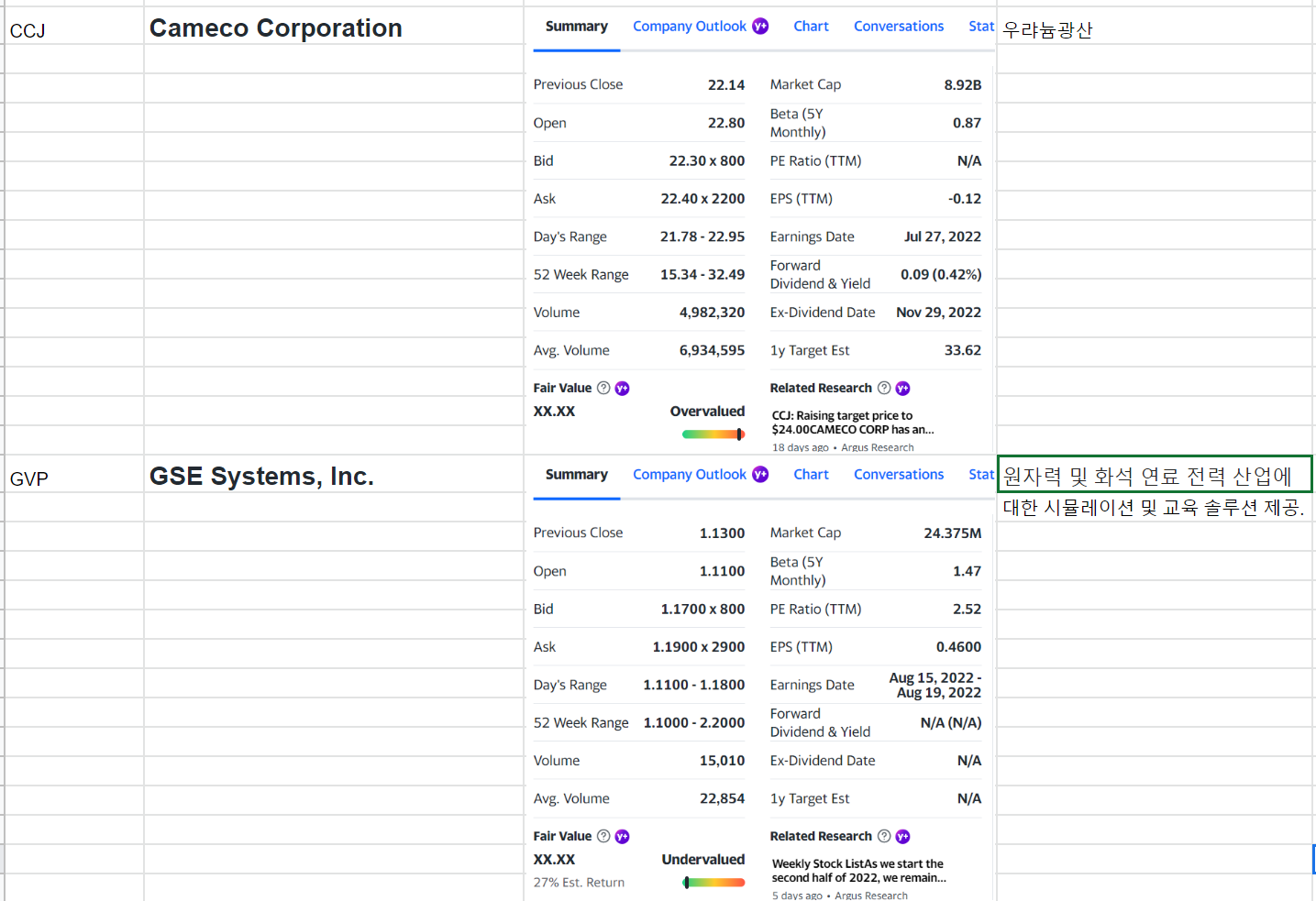Click Cameco Open value 22.80
The height and width of the screenshot is (901, 1316).
point(726,123)
